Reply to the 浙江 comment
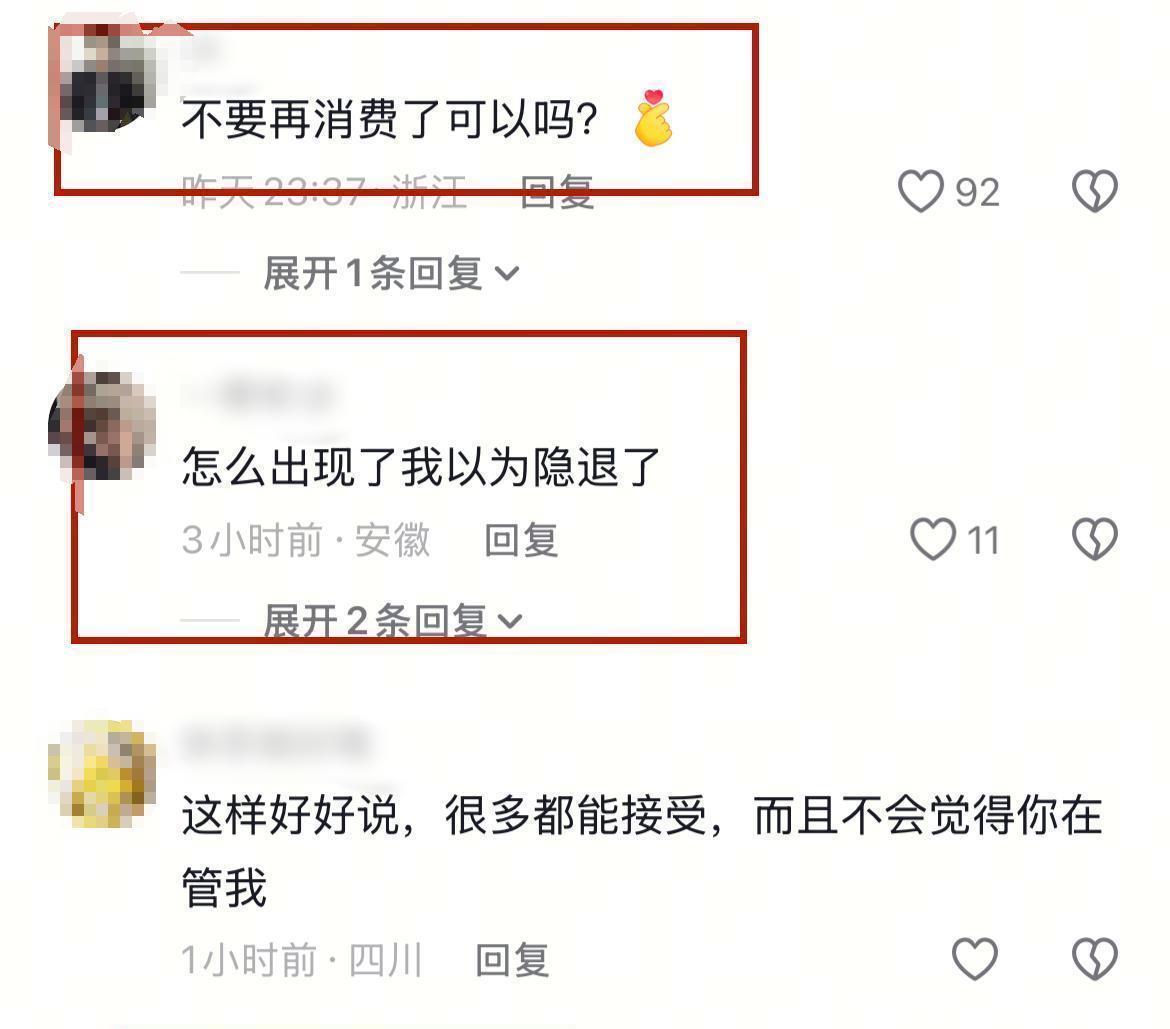Viewport: 1170px width, 1029px height. coord(557,192)
